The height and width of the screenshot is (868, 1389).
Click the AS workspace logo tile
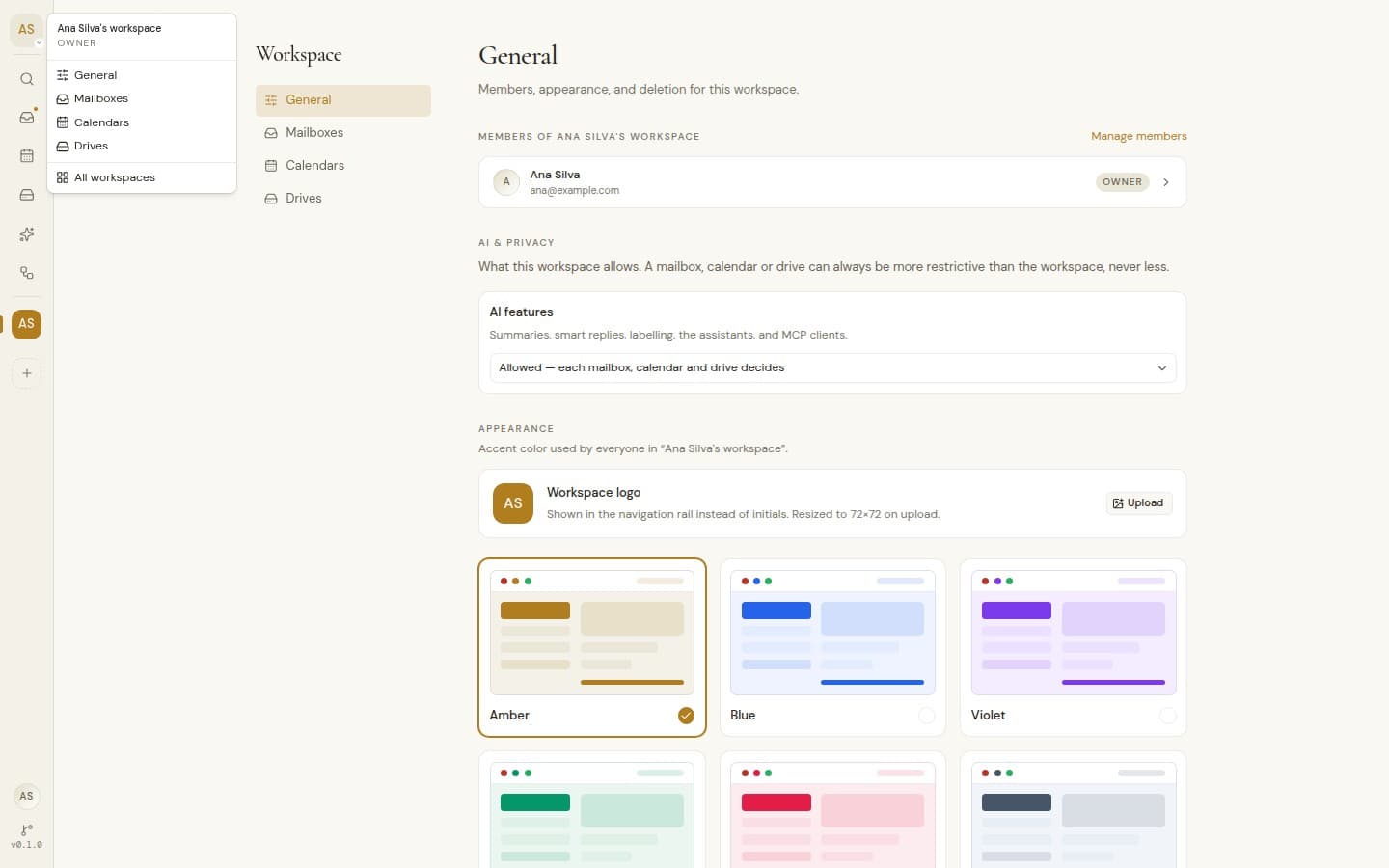[513, 503]
